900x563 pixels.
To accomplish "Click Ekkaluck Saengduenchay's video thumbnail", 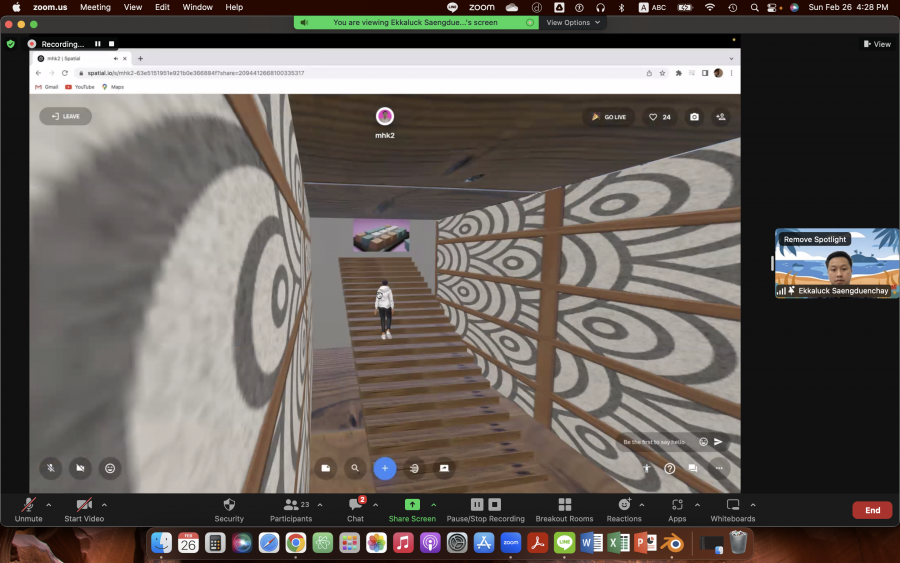I will click(x=836, y=266).
